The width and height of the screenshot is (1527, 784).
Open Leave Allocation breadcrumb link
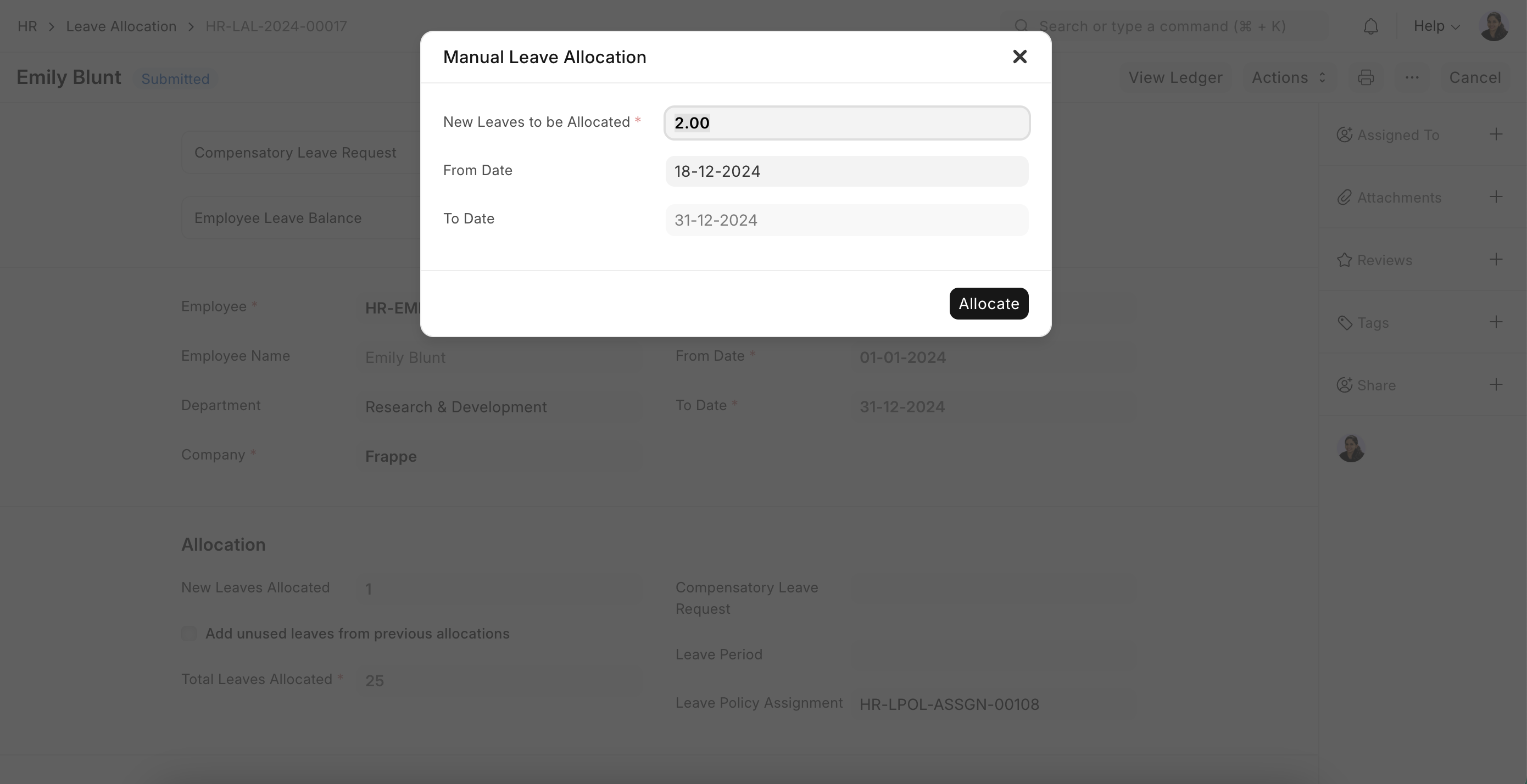point(121,26)
